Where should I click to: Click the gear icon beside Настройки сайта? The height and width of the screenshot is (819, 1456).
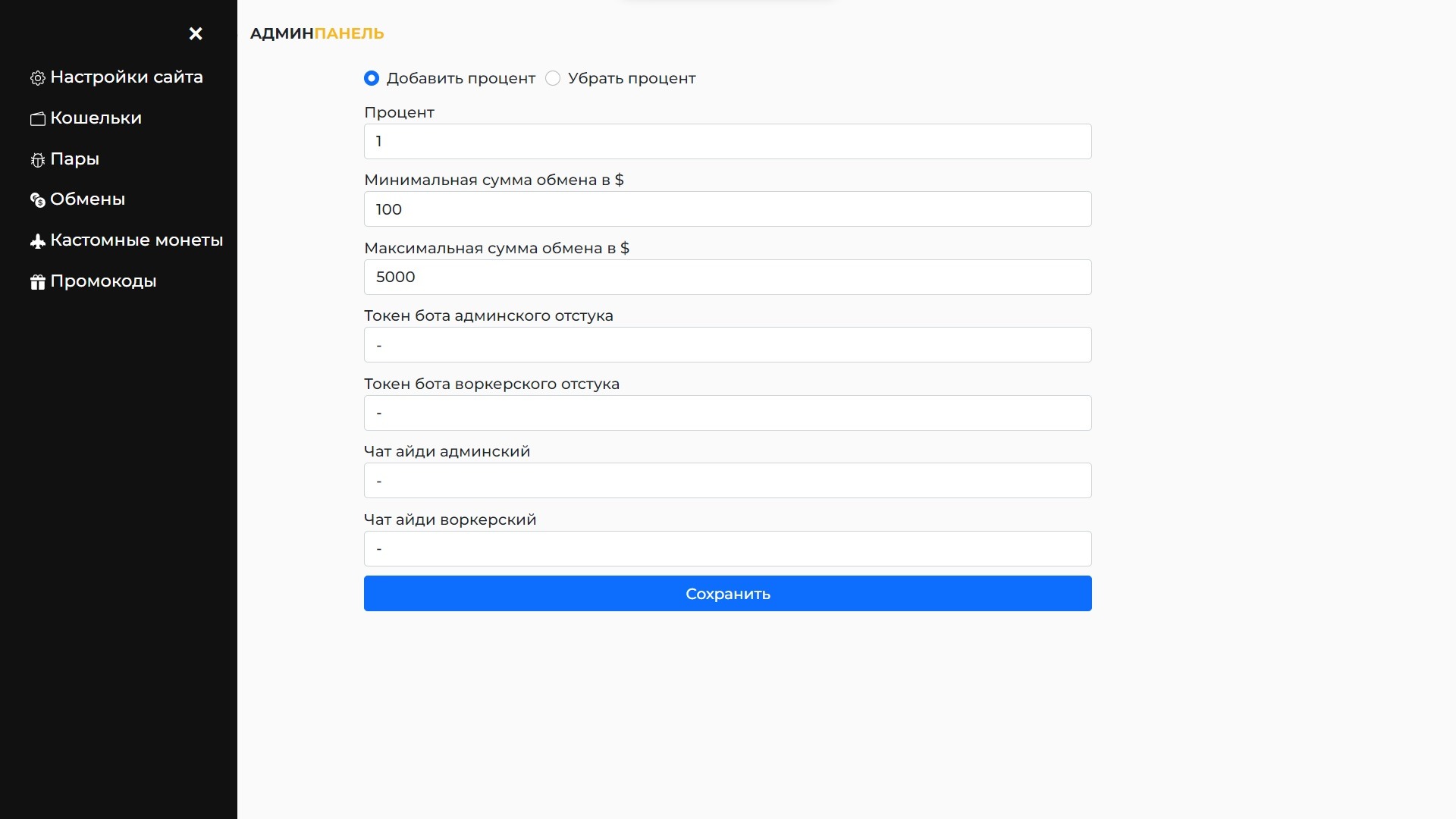pos(38,78)
